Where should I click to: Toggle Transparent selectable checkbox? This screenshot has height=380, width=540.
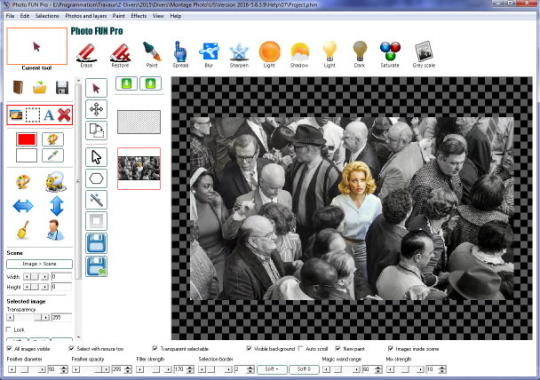pyautogui.click(x=155, y=349)
